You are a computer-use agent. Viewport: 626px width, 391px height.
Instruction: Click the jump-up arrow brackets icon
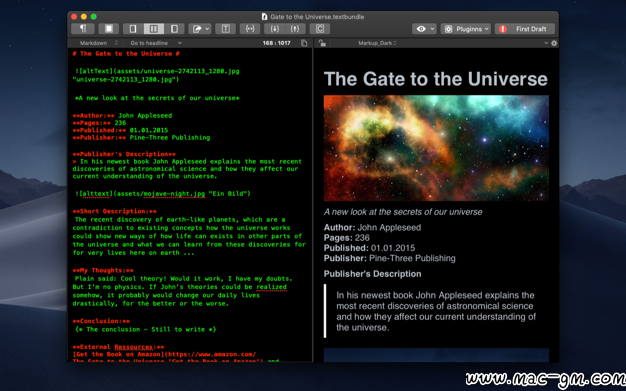[x=295, y=29]
